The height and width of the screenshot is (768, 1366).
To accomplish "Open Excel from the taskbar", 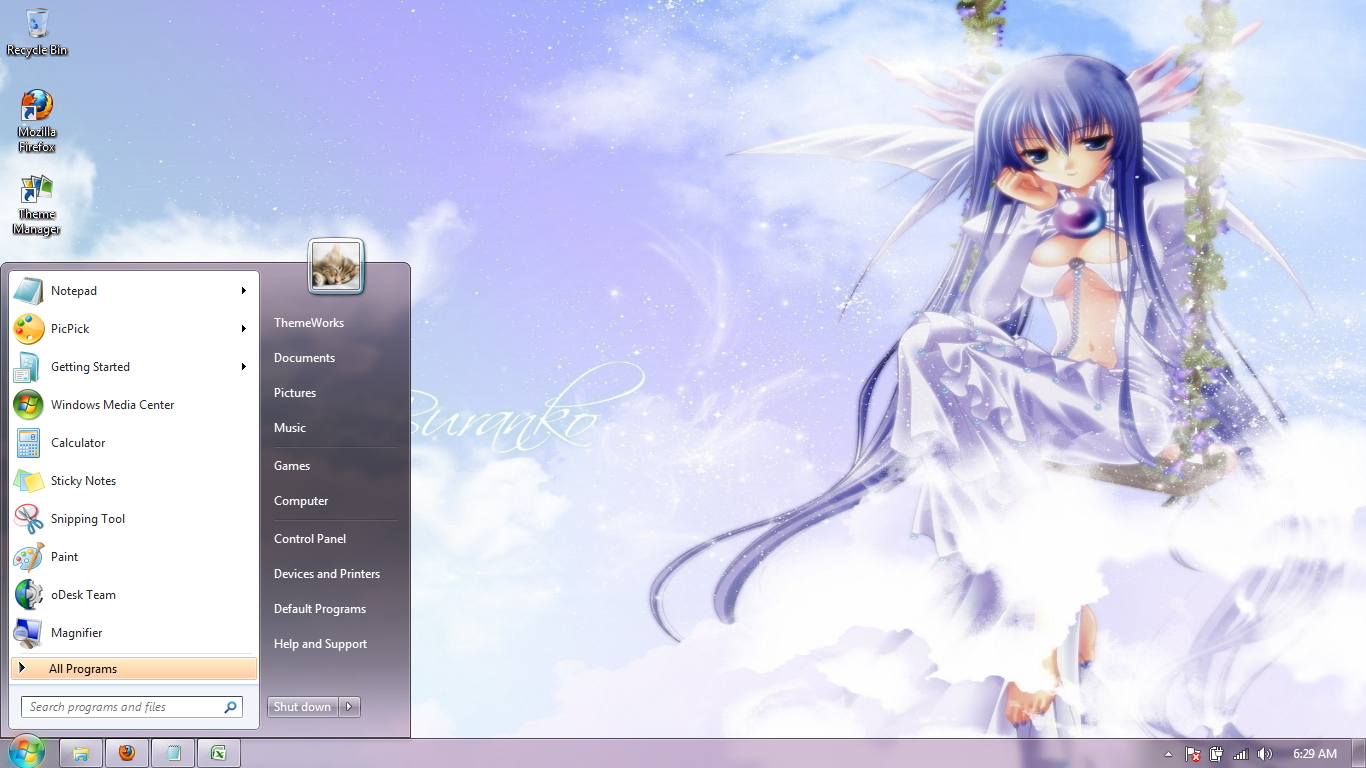I will (x=219, y=753).
